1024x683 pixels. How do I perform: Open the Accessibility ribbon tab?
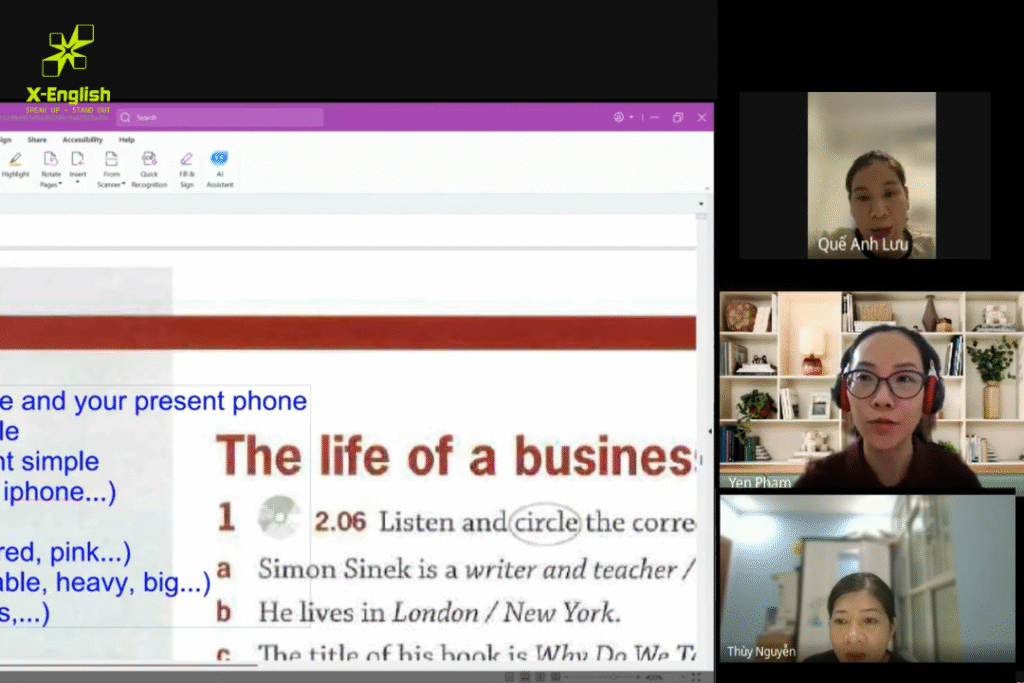(x=82, y=140)
